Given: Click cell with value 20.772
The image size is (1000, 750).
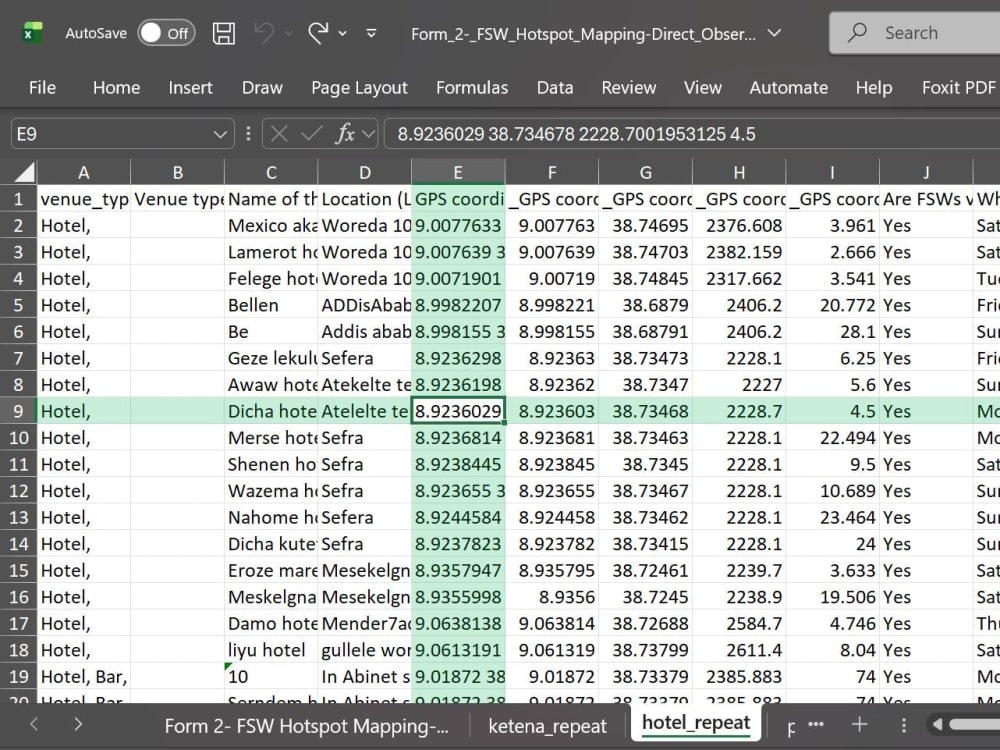Looking at the screenshot, I should (x=832, y=305).
